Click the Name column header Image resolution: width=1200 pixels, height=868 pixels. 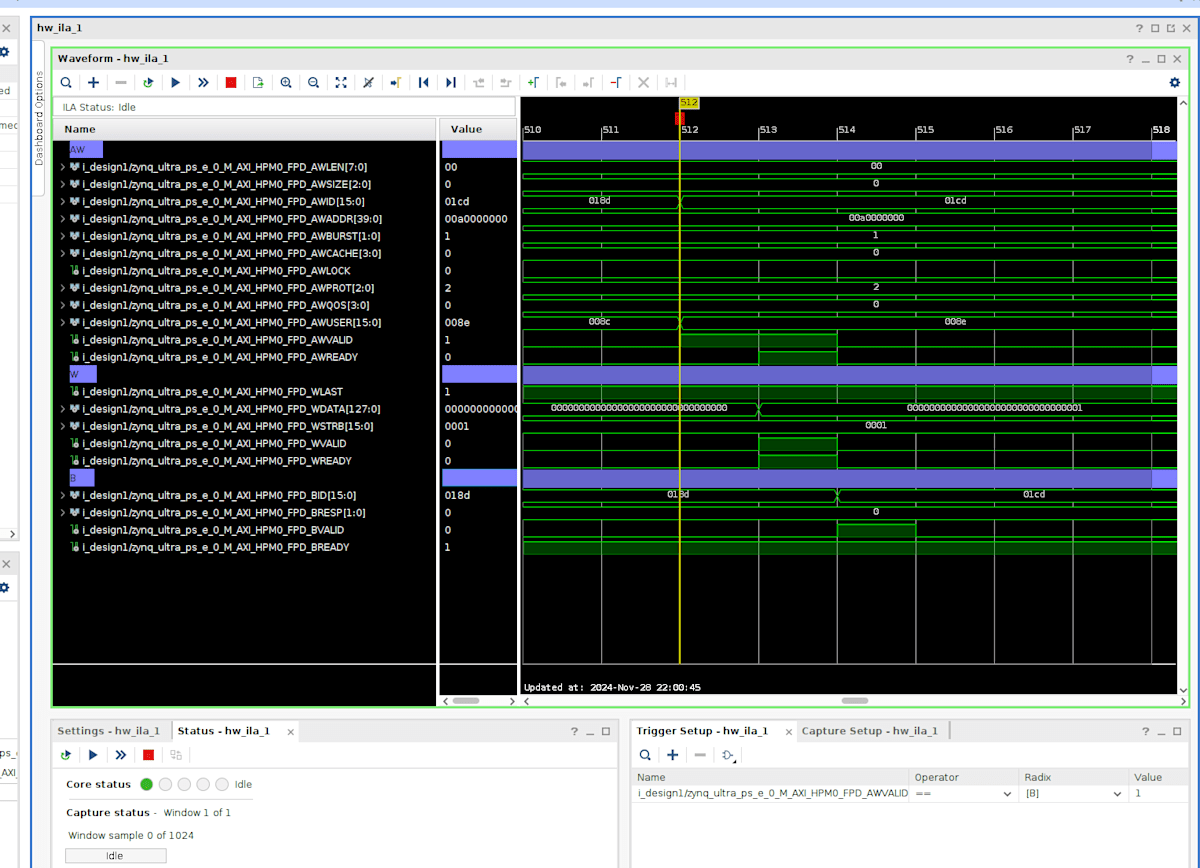point(245,129)
